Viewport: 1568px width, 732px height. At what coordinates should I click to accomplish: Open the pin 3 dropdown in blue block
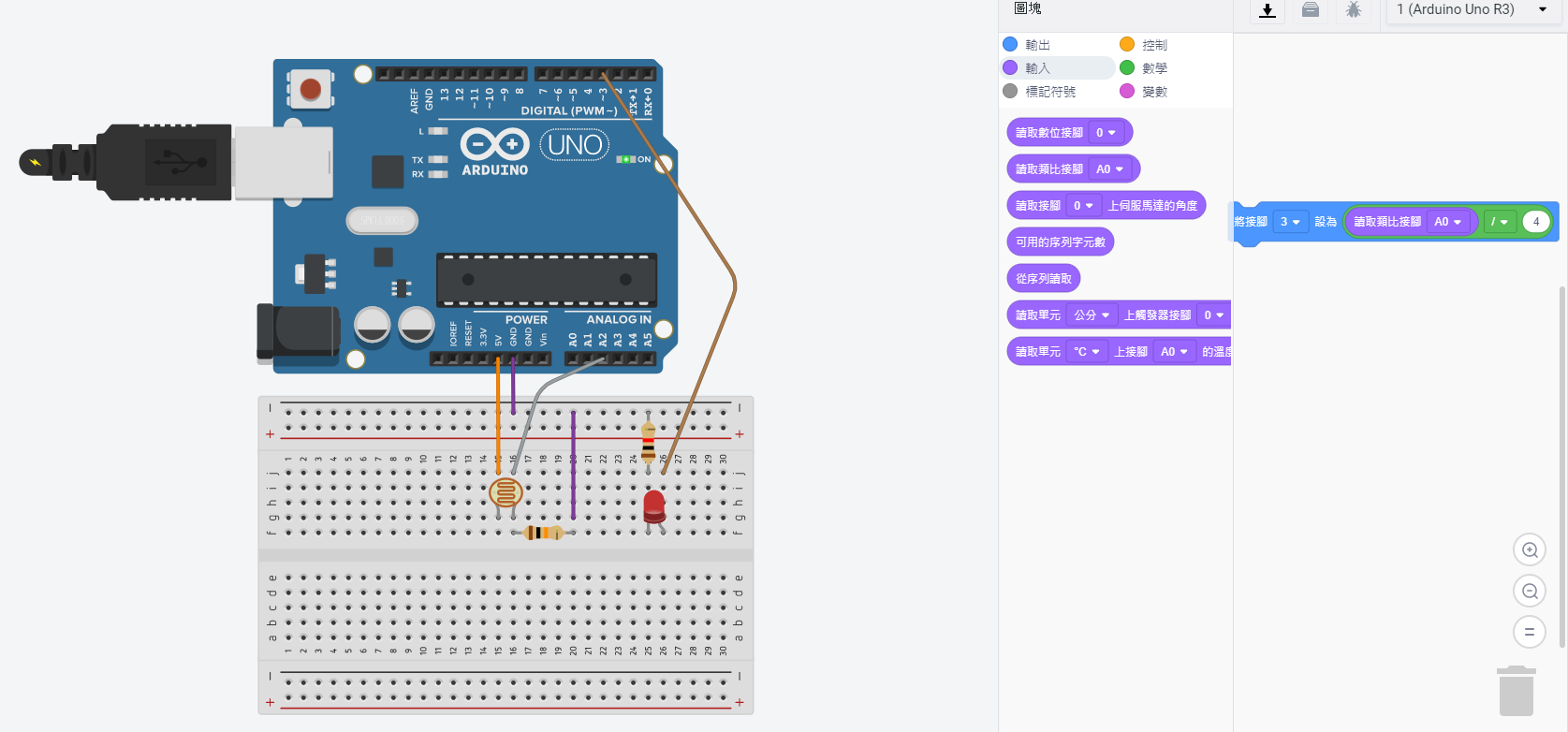(x=1290, y=222)
